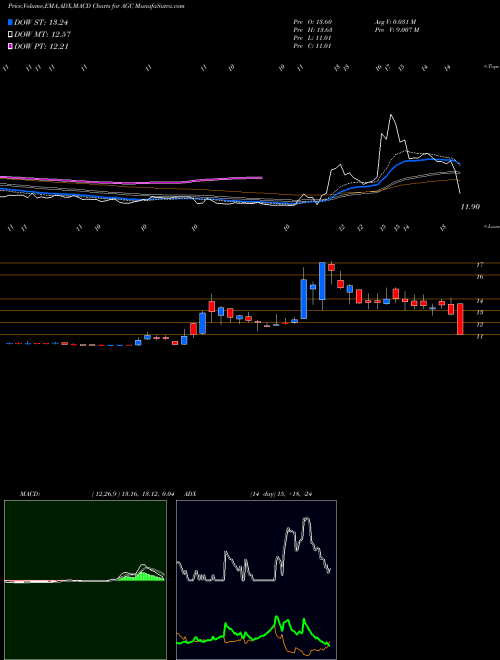Click the price axis label 11

tap(479, 337)
